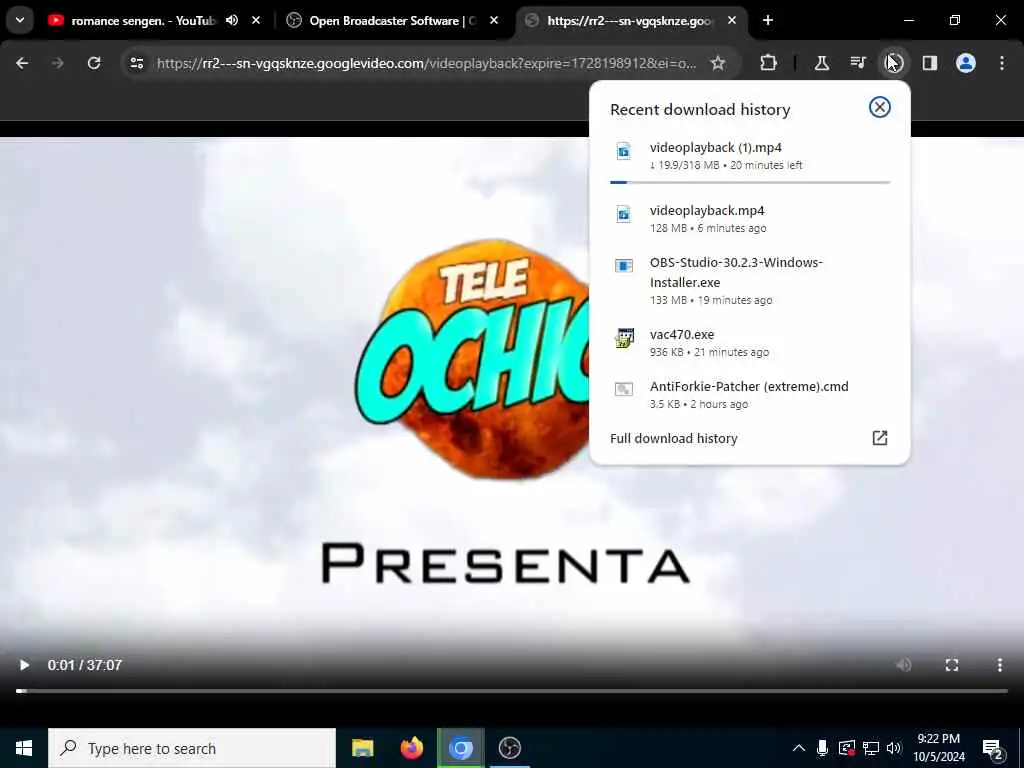Switch to the Open Broadcaster Software tab
Image resolution: width=1024 pixels, height=768 pixels.
pos(392,21)
